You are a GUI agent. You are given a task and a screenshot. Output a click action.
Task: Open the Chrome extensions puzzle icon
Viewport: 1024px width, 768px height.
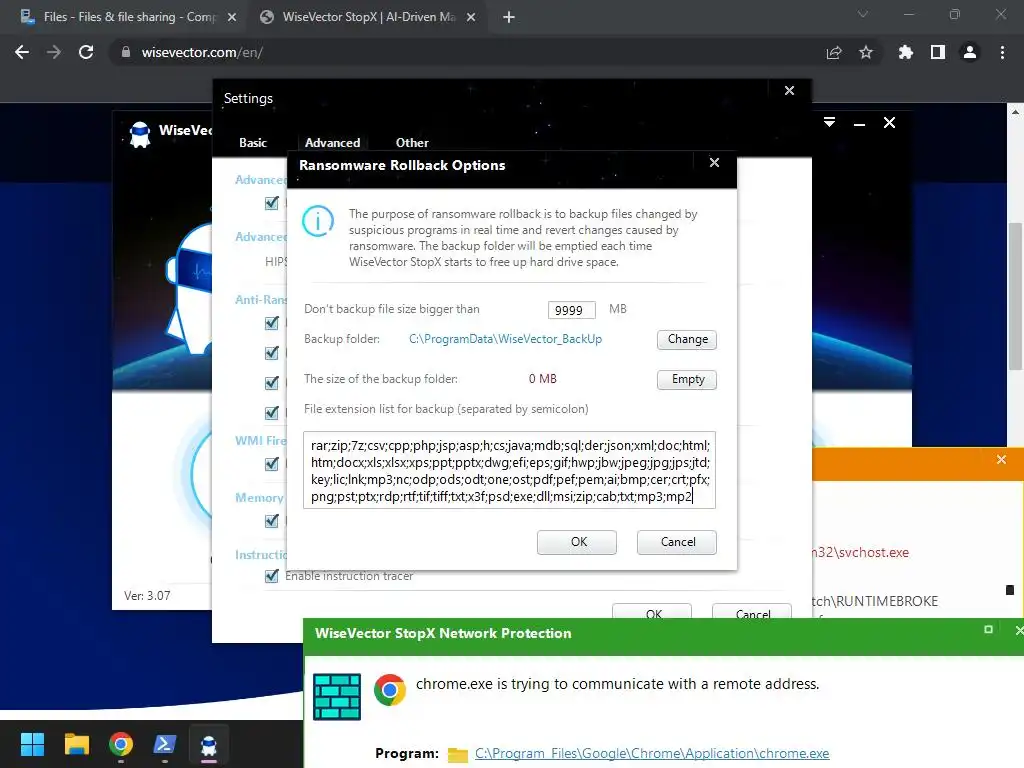click(906, 52)
